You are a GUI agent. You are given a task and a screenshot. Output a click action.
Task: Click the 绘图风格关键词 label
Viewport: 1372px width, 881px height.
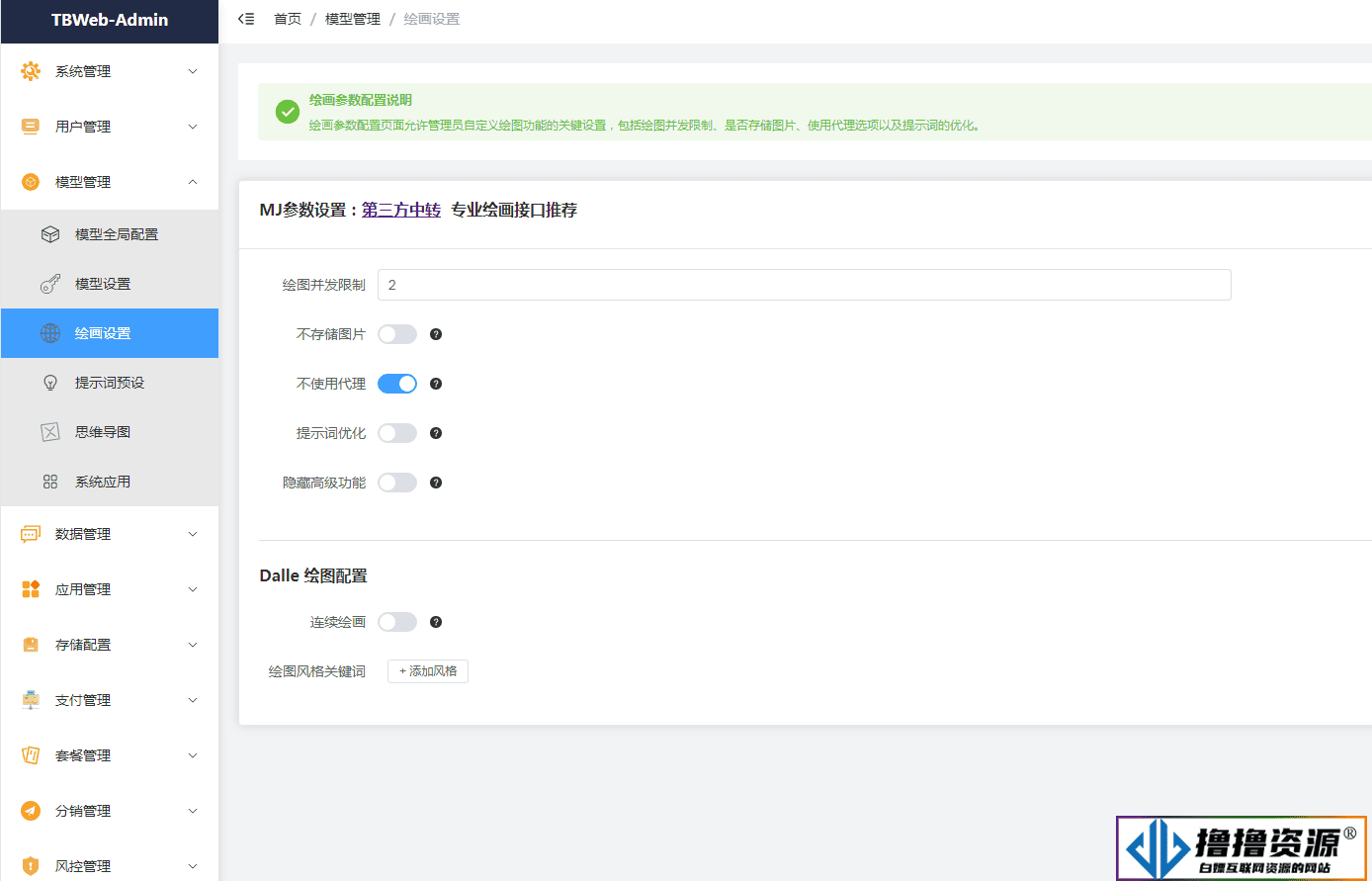(x=317, y=671)
